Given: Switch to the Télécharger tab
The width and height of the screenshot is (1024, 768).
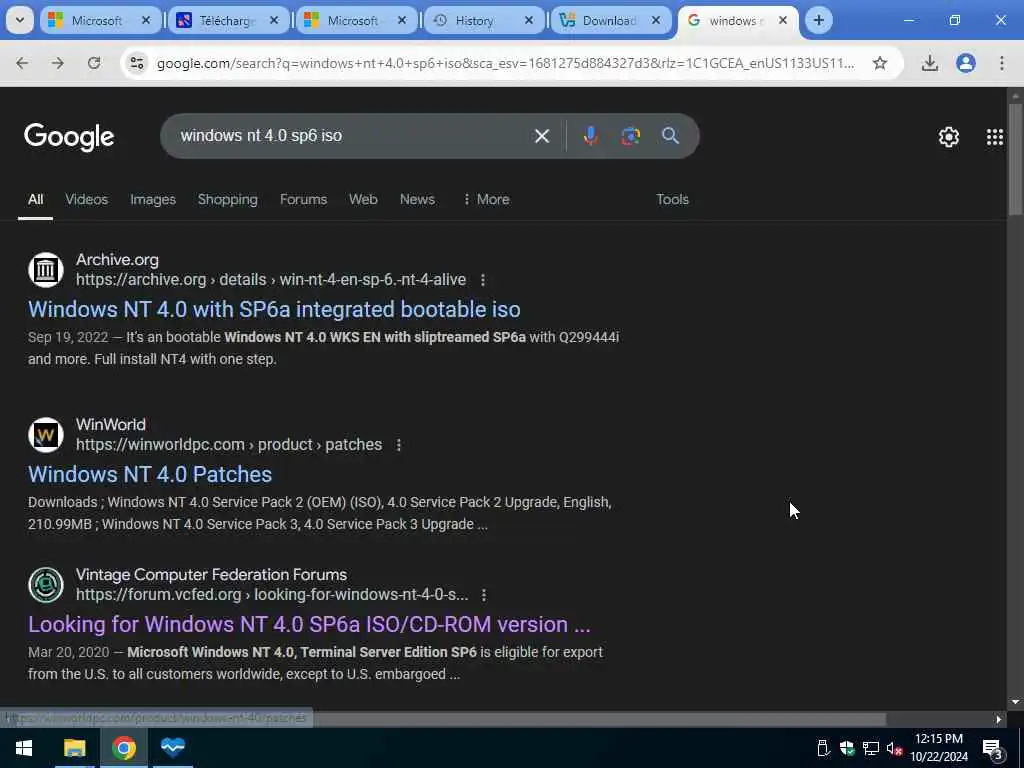Looking at the screenshot, I should [x=227, y=21].
